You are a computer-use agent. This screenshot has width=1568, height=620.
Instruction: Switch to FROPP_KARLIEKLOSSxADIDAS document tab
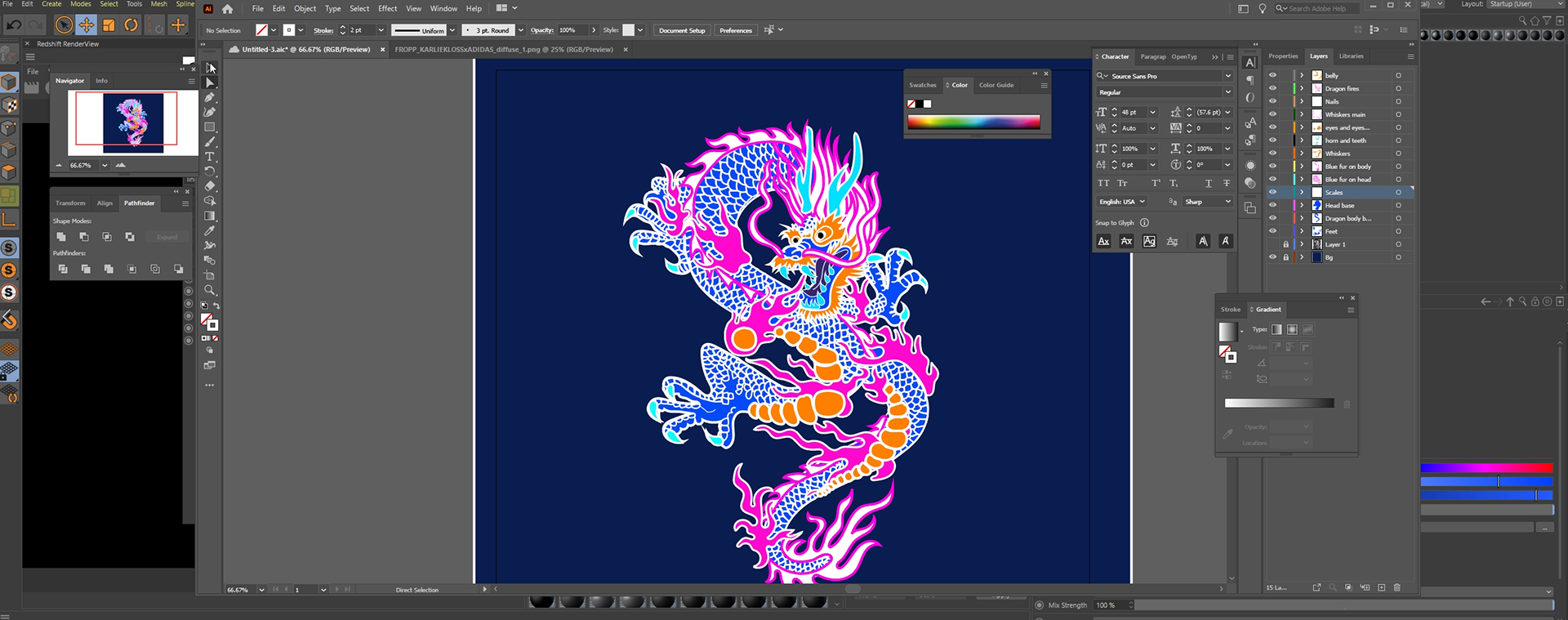point(504,50)
